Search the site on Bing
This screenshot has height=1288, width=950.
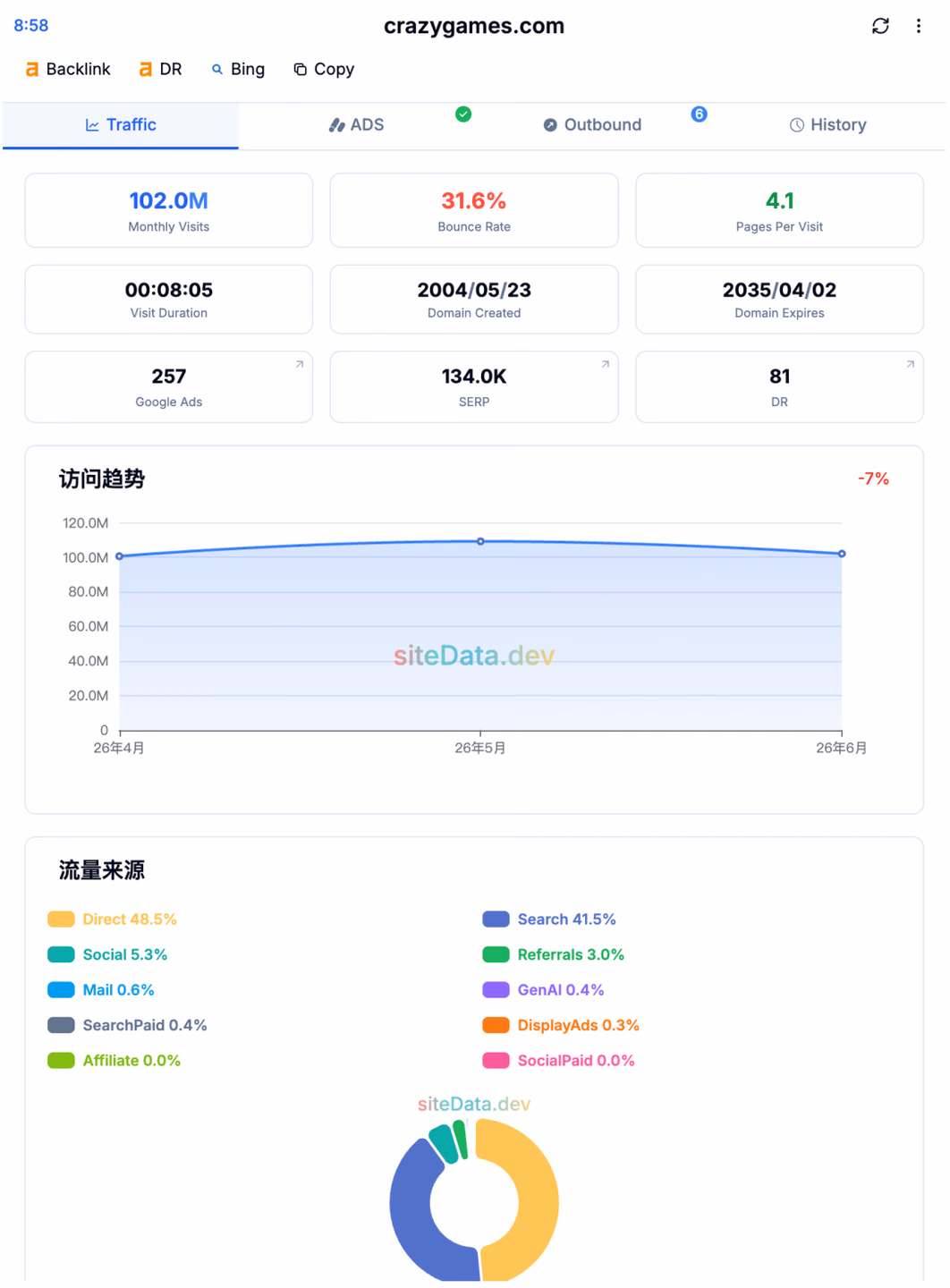coord(238,69)
